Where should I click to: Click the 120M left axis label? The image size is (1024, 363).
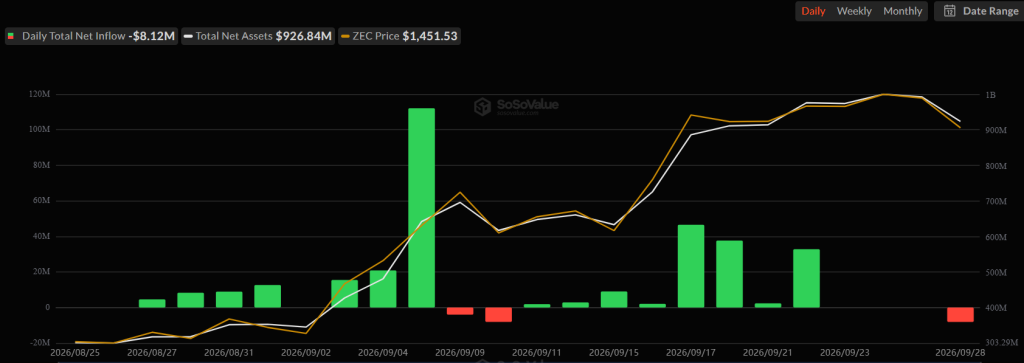(40, 95)
